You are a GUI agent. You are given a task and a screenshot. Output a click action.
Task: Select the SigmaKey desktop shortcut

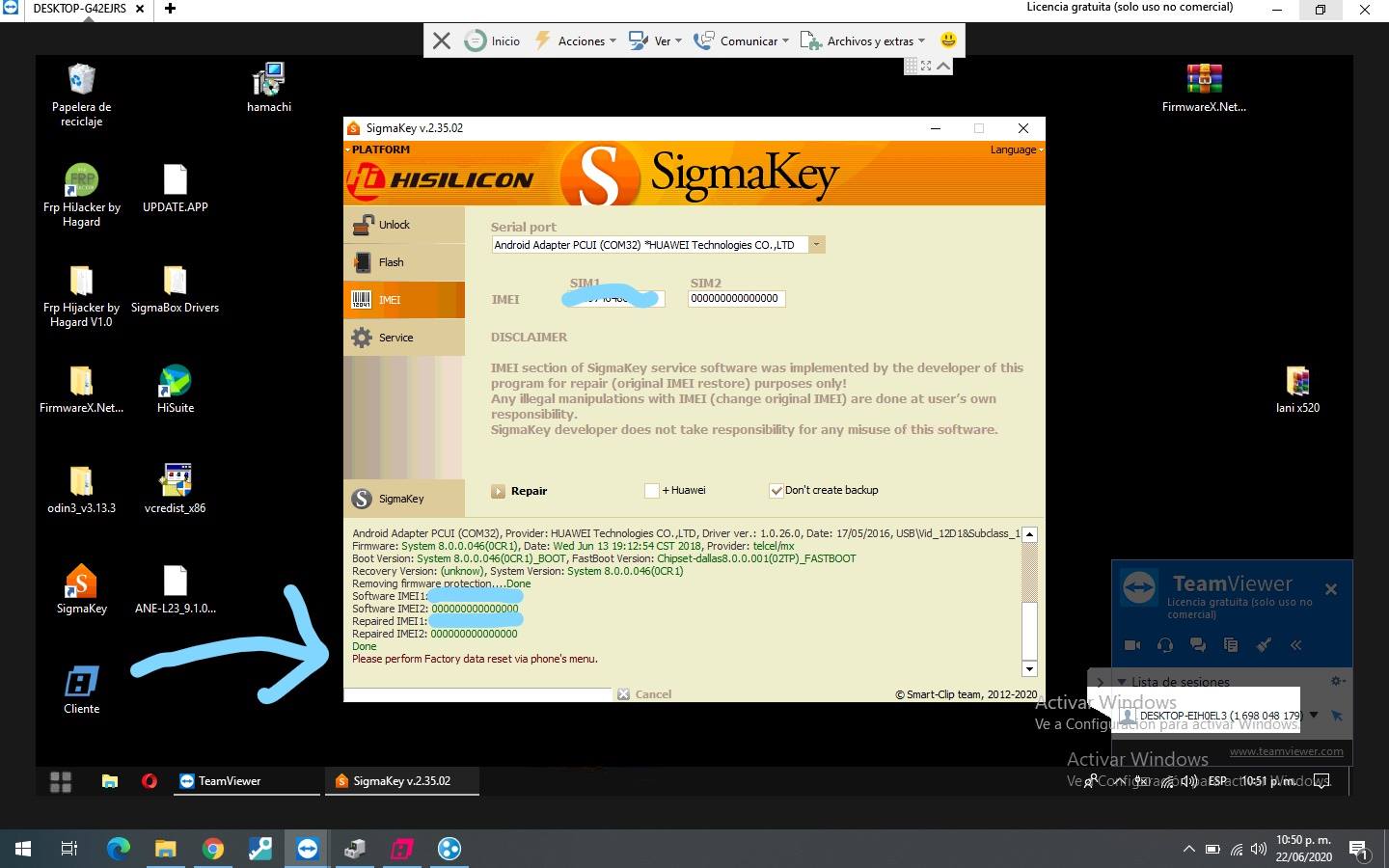point(81,590)
